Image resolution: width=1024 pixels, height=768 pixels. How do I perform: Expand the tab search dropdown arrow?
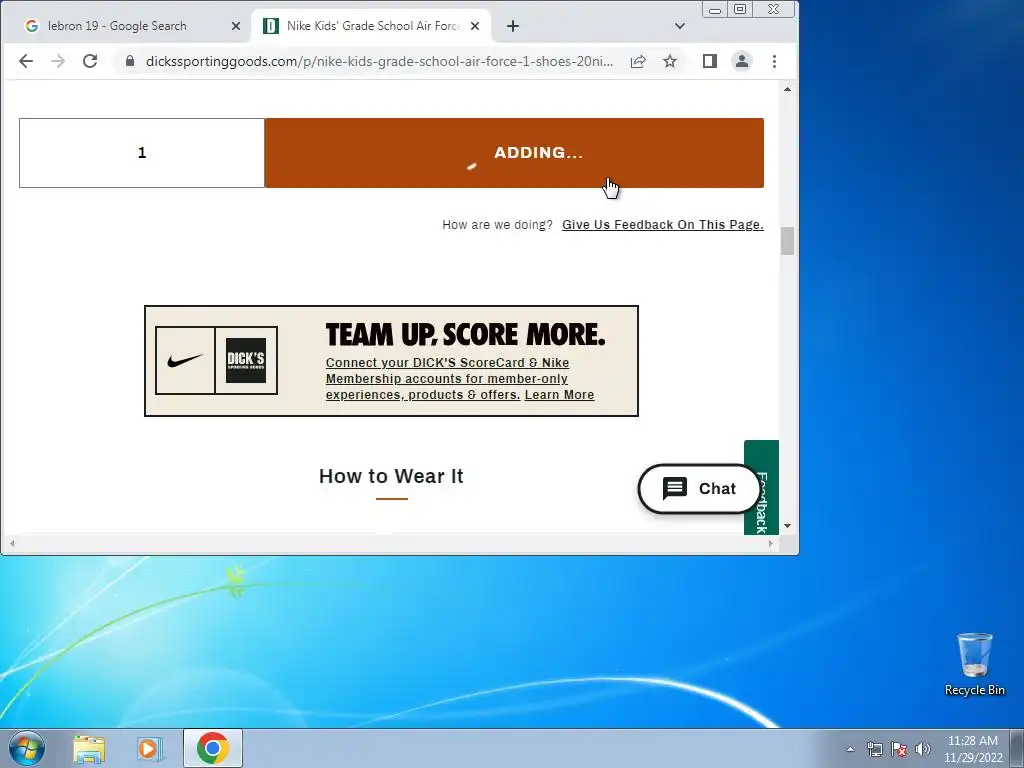pos(680,26)
